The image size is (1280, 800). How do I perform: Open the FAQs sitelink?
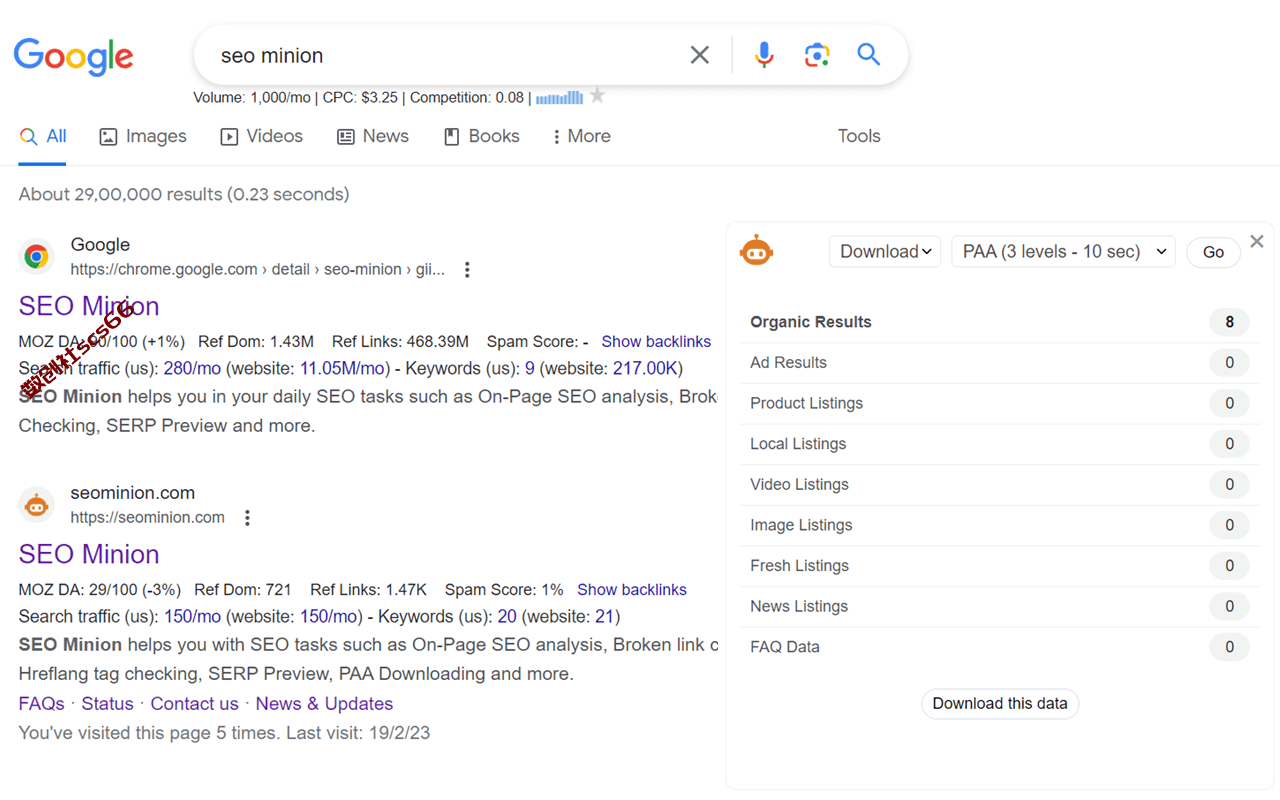pyautogui.click(x=42, y=704)
